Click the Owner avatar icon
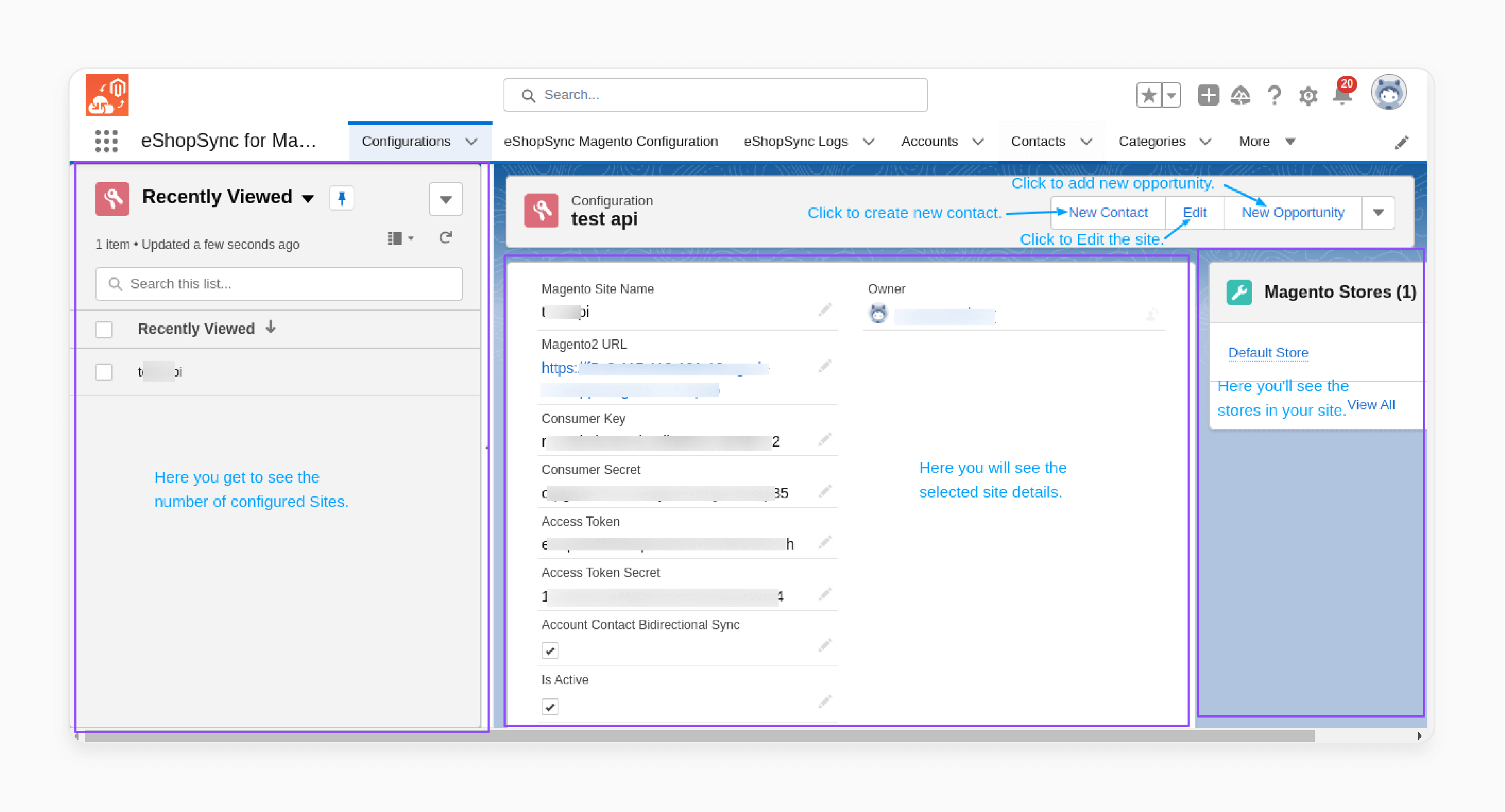The image size is (1505, 812). 878,314
